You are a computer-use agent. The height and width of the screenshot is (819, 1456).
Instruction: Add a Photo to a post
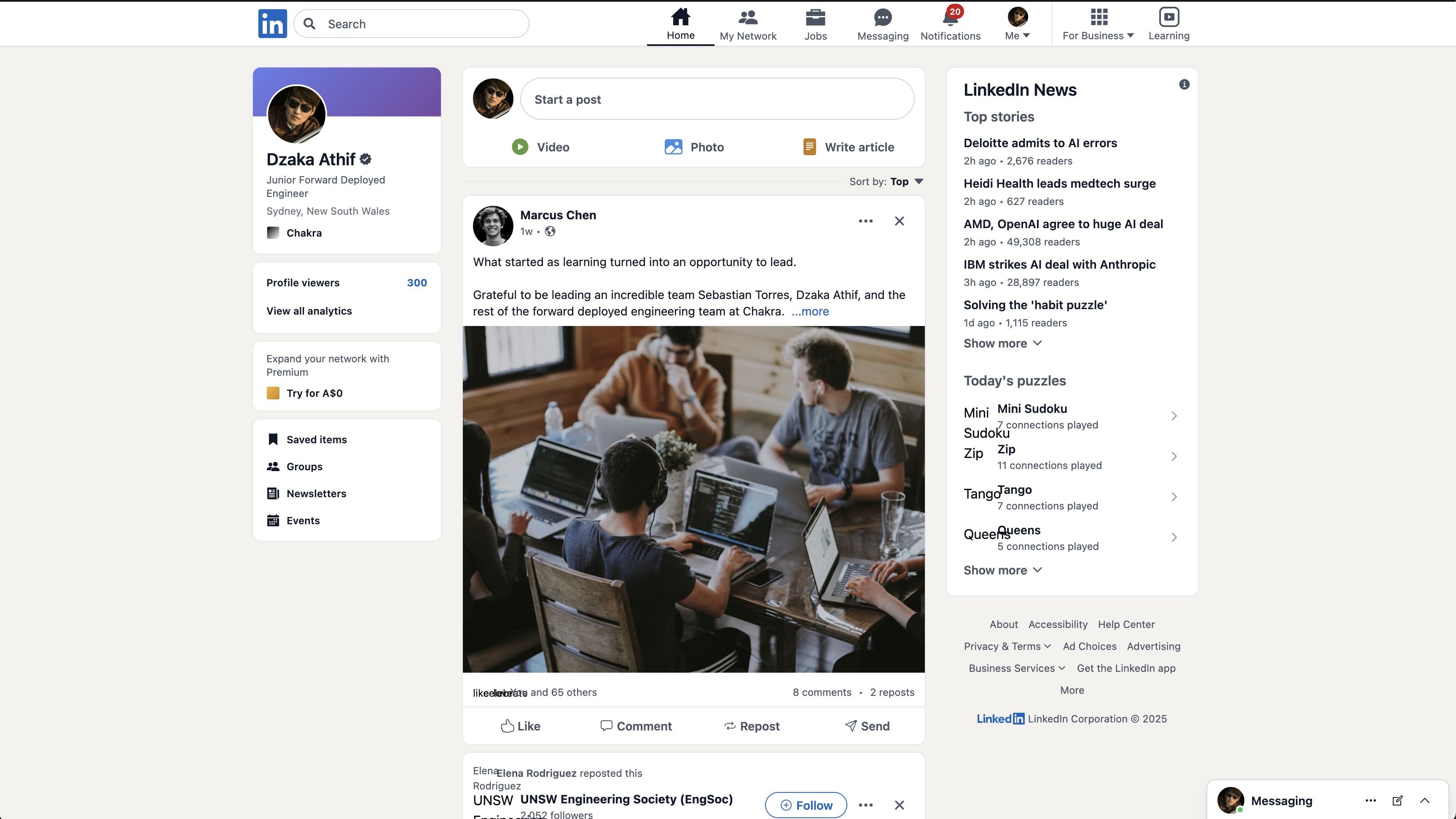pos(694,147)
